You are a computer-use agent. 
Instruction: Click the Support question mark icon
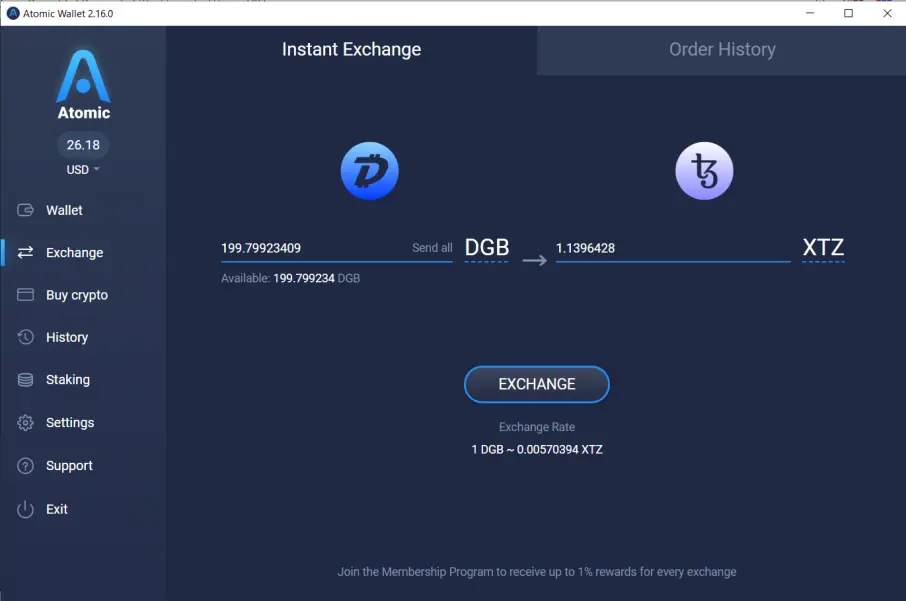[25, 466]
